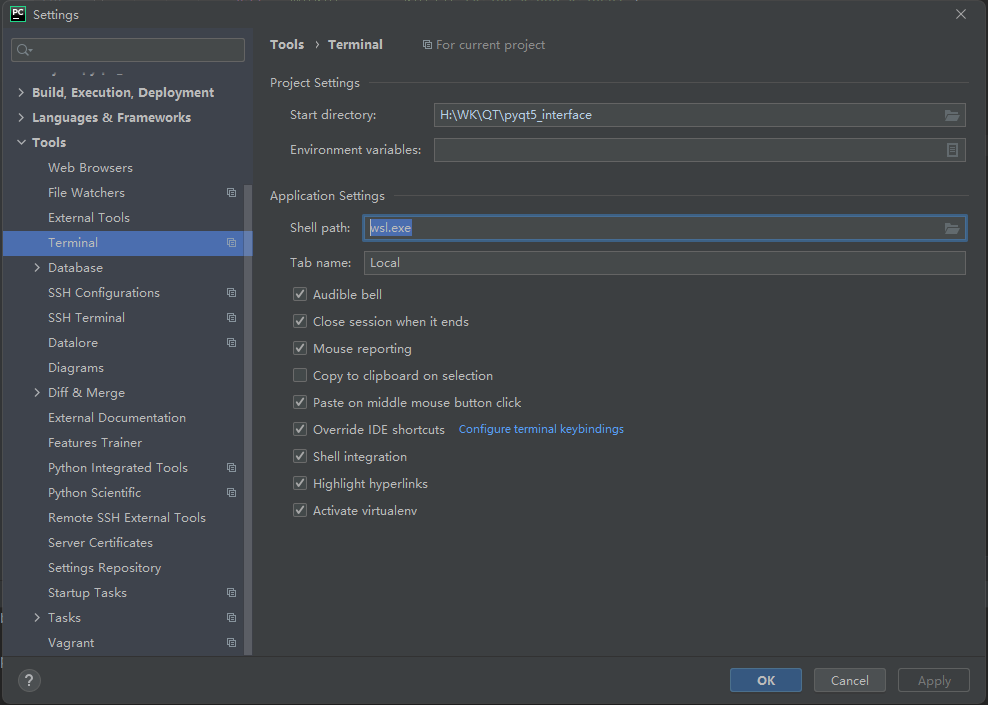Click the Cancel button

click(849, 680)
